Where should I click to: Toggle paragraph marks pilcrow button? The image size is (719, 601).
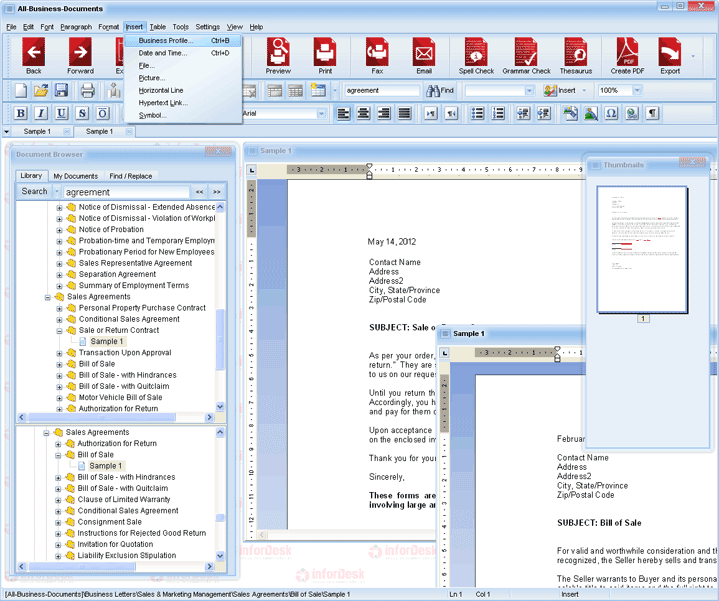653,113
